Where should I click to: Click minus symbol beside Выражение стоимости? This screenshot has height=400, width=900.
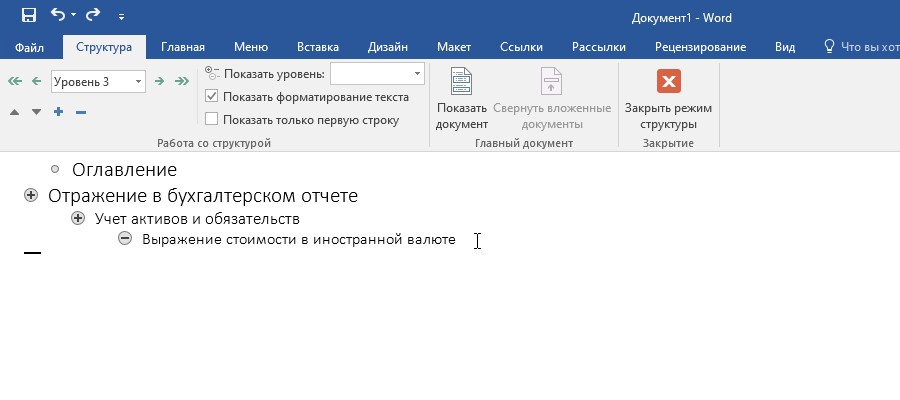(x=125, y=238)
